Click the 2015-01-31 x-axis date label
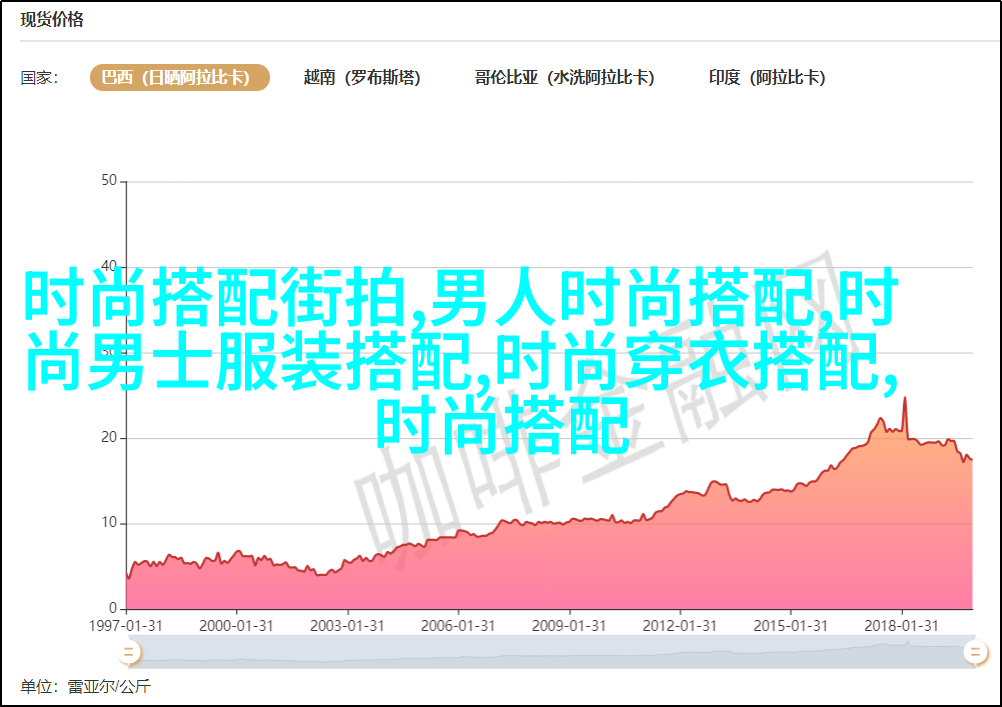The width and height of the screenshot is (1002, 707). 791,625
